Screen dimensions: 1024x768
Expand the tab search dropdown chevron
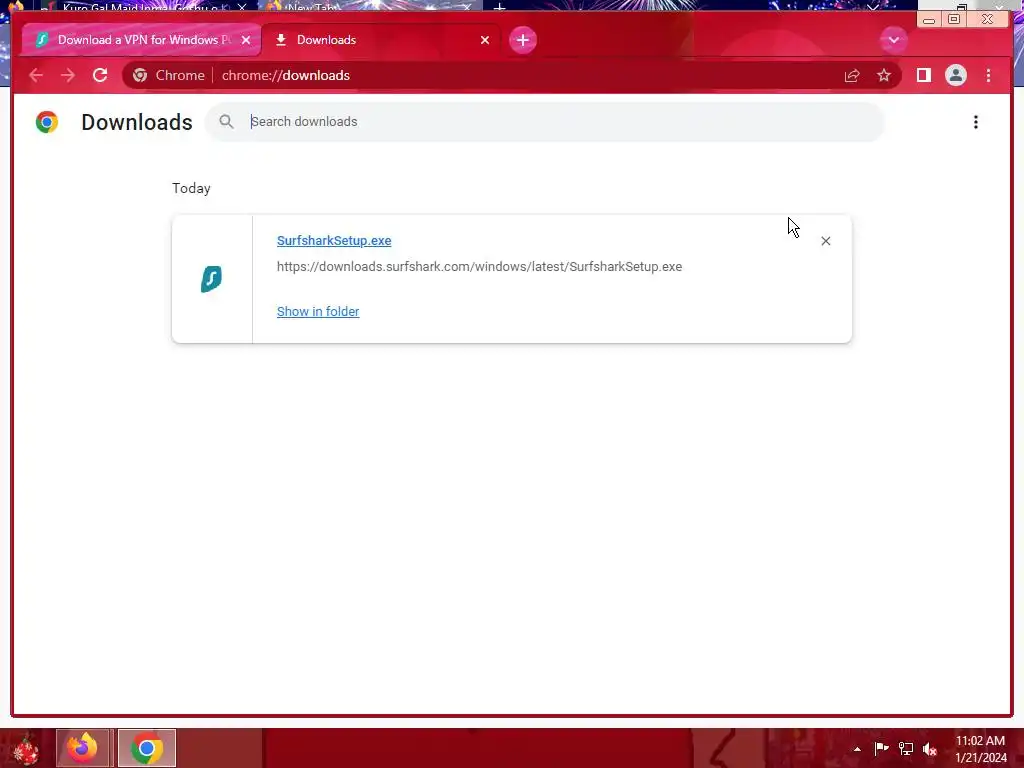pyautogui.click(x=893, y=40)
